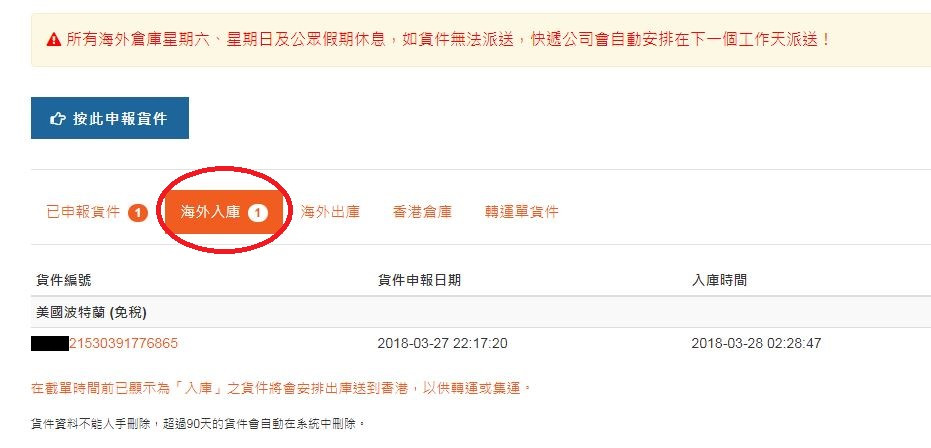
Task: Open the 轉運單貨件 tab
Action: point(521,212)
